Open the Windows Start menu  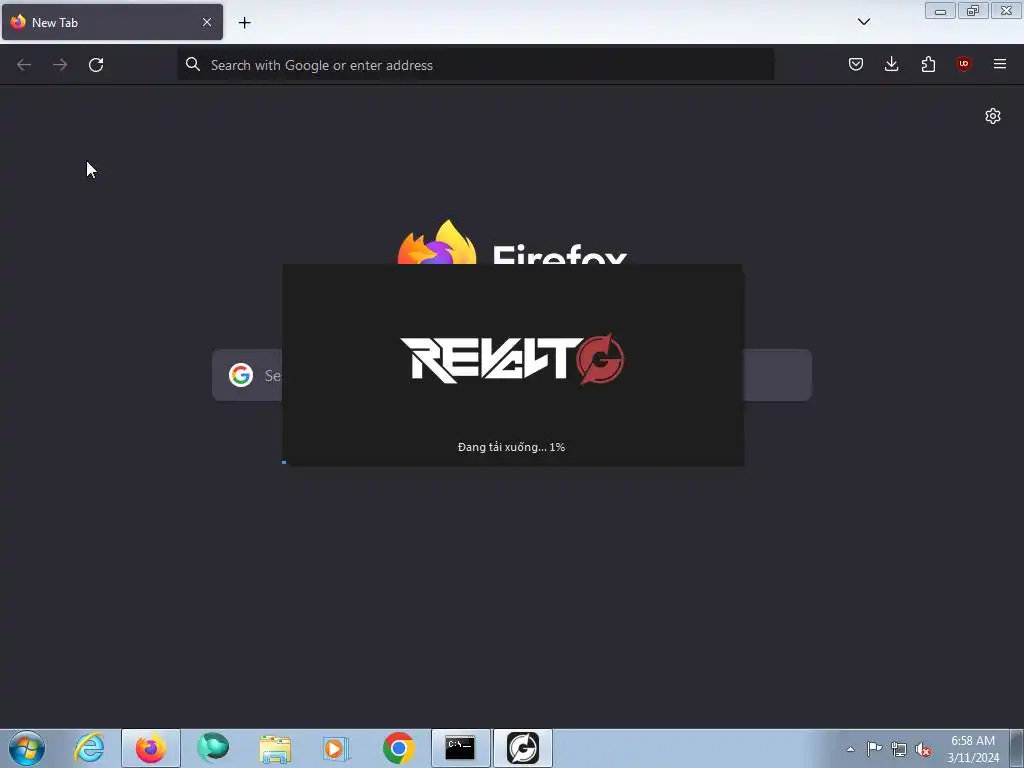(27, 748)
